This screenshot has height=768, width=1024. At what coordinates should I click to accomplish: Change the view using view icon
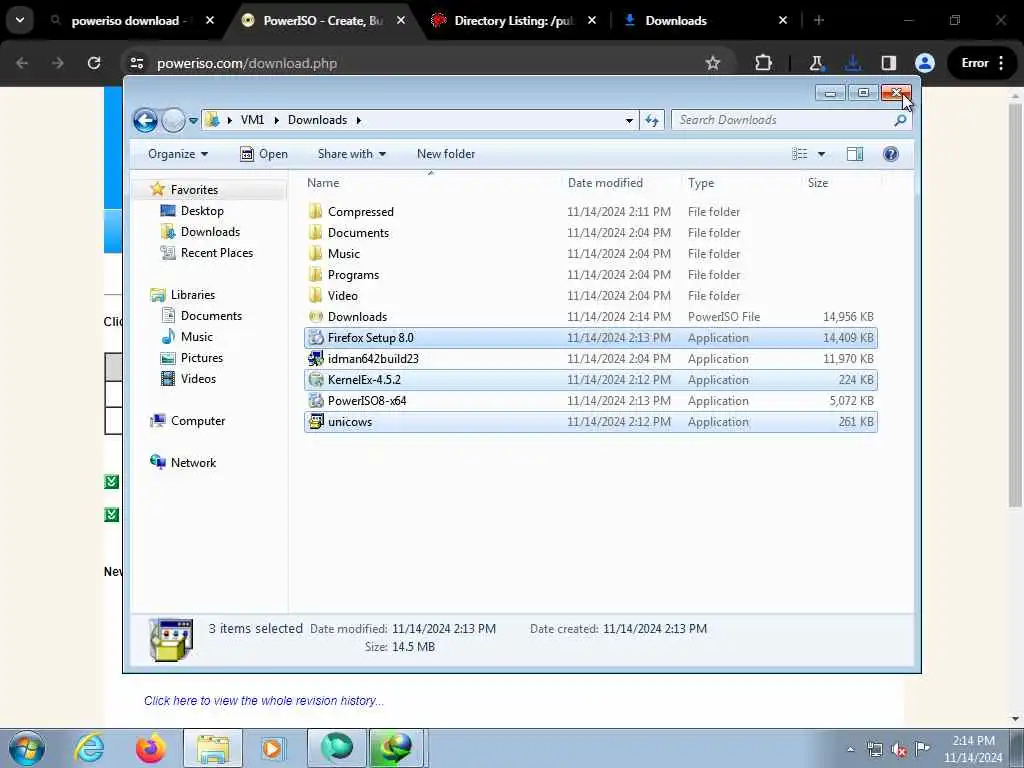800,154
